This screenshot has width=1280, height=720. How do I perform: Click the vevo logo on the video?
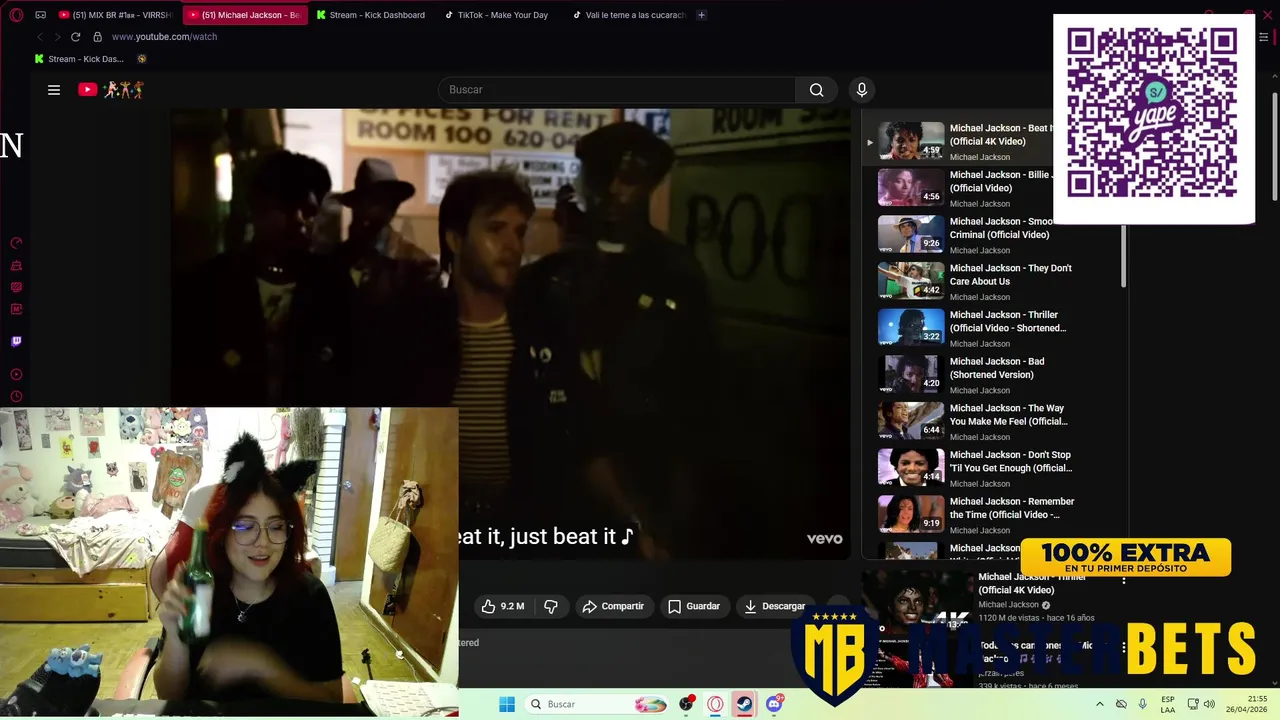pos(825,539)
